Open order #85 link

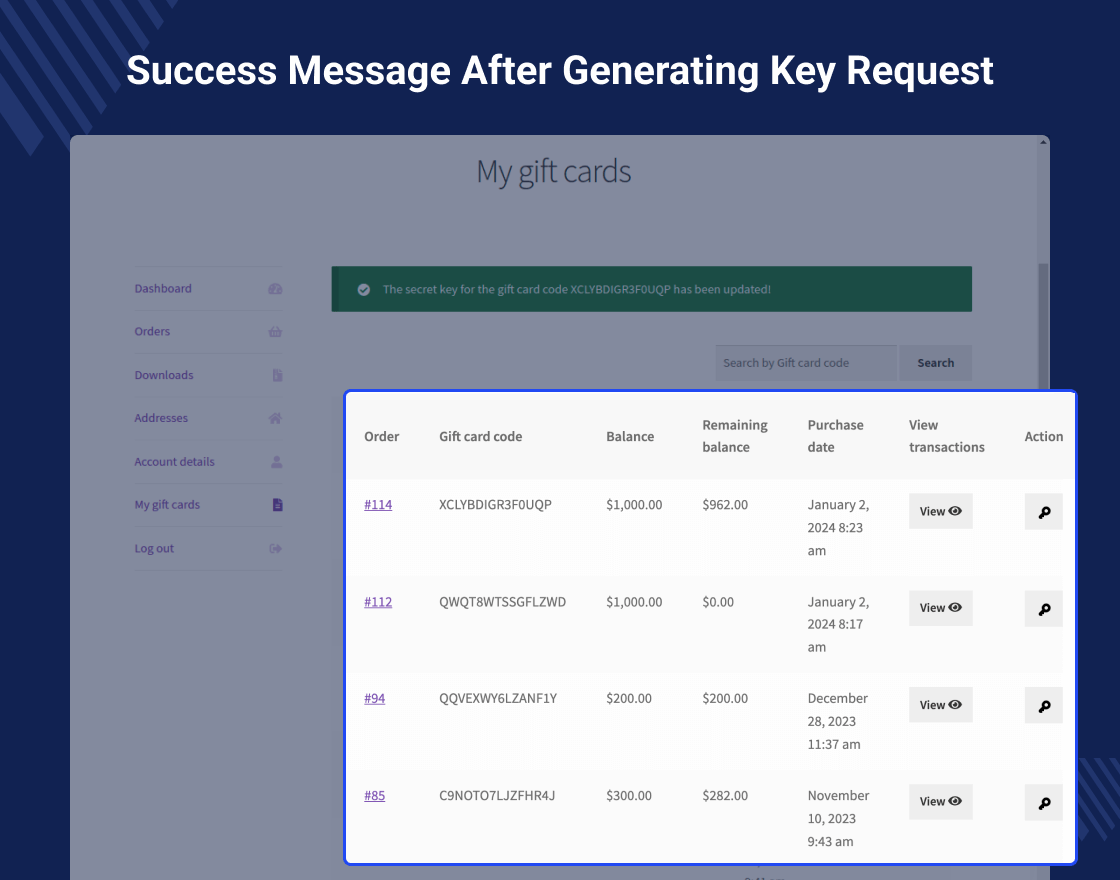pyautogui.click(x=374, y=795)
